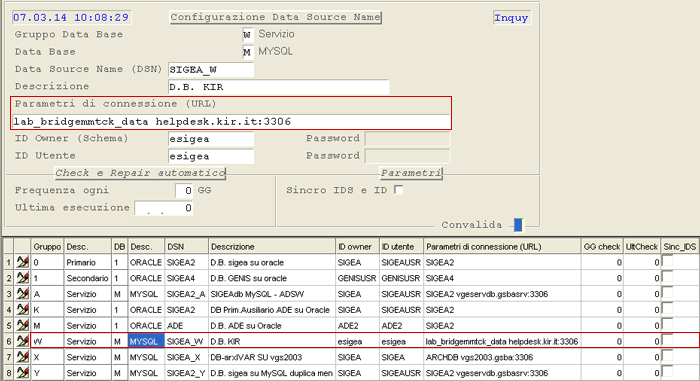Click the edit icon in row 3

[x=22, y=294]
